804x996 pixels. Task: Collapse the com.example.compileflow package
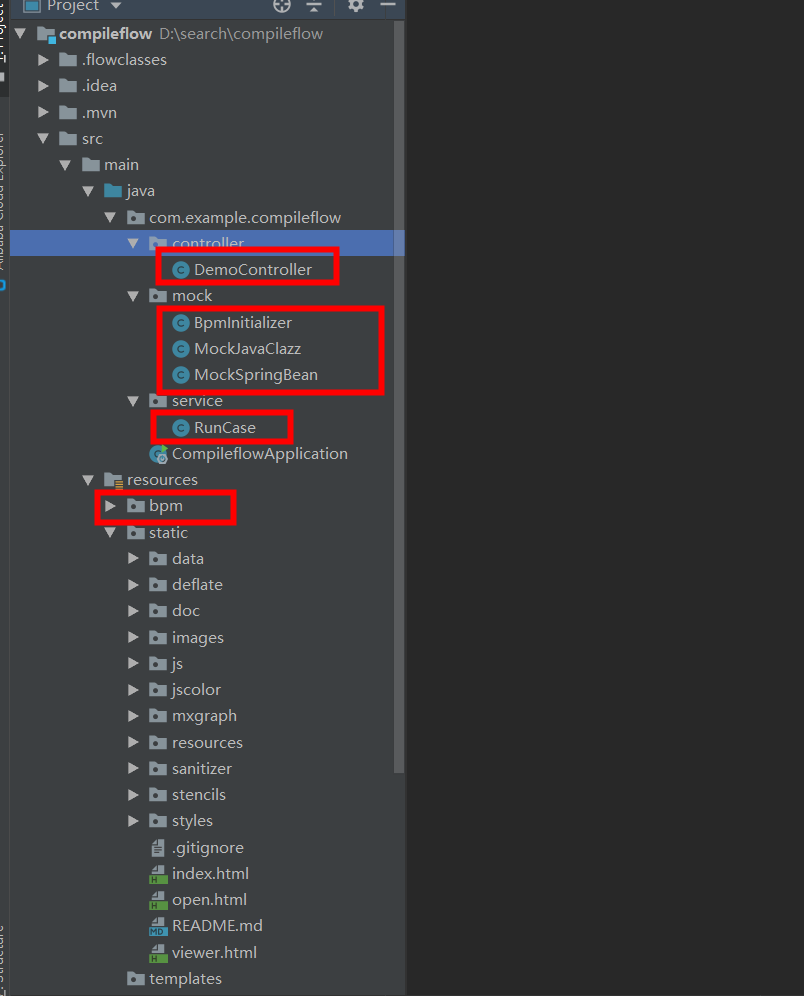pos(110,216)
